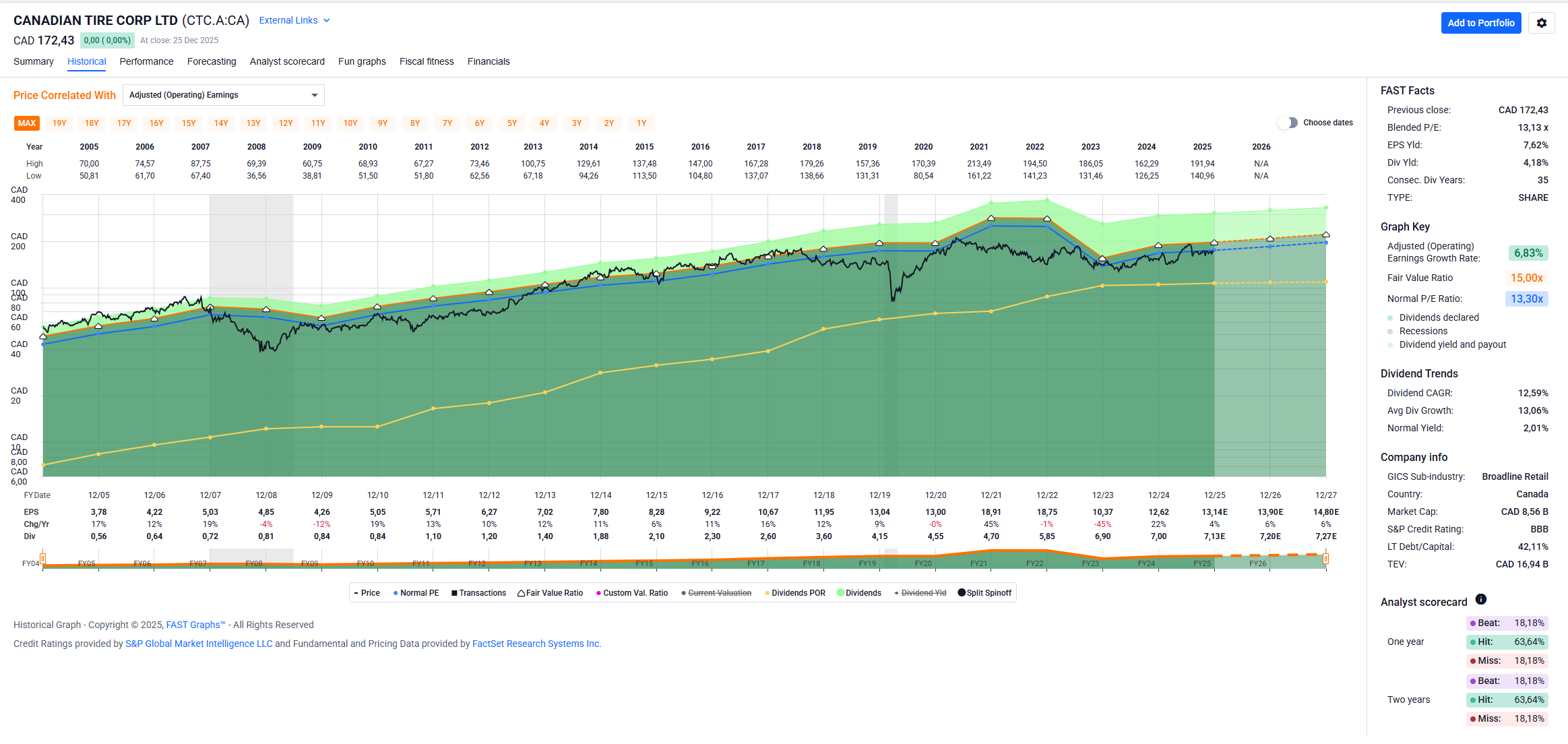1568x744 pixels.
Task: Toggle the Fair Value Ratio triangle legend
Action: click(x=550, y=593)
